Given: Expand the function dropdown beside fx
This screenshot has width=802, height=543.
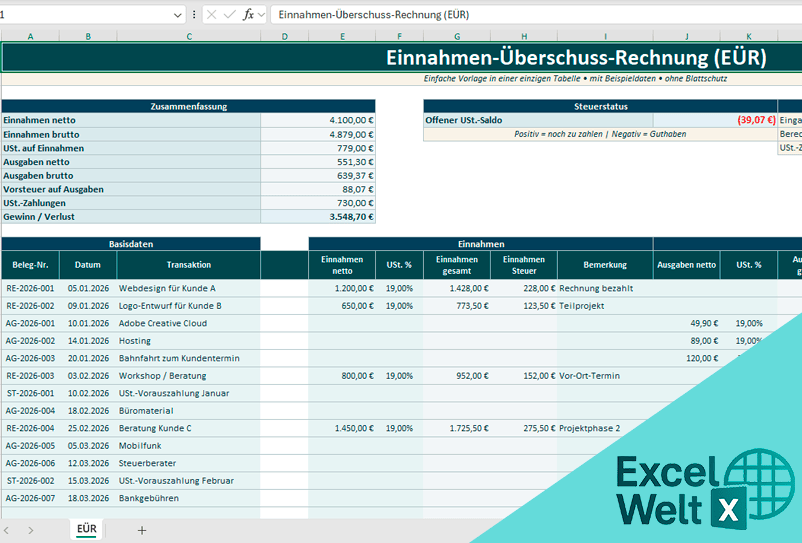Looking at the screenshot, I should point(262,15).
